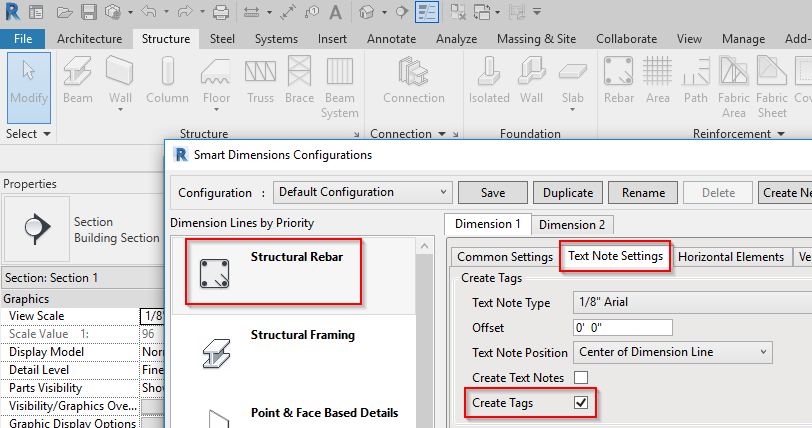
Task: Select the Modify arrow tool
Action: coord(29,87)
